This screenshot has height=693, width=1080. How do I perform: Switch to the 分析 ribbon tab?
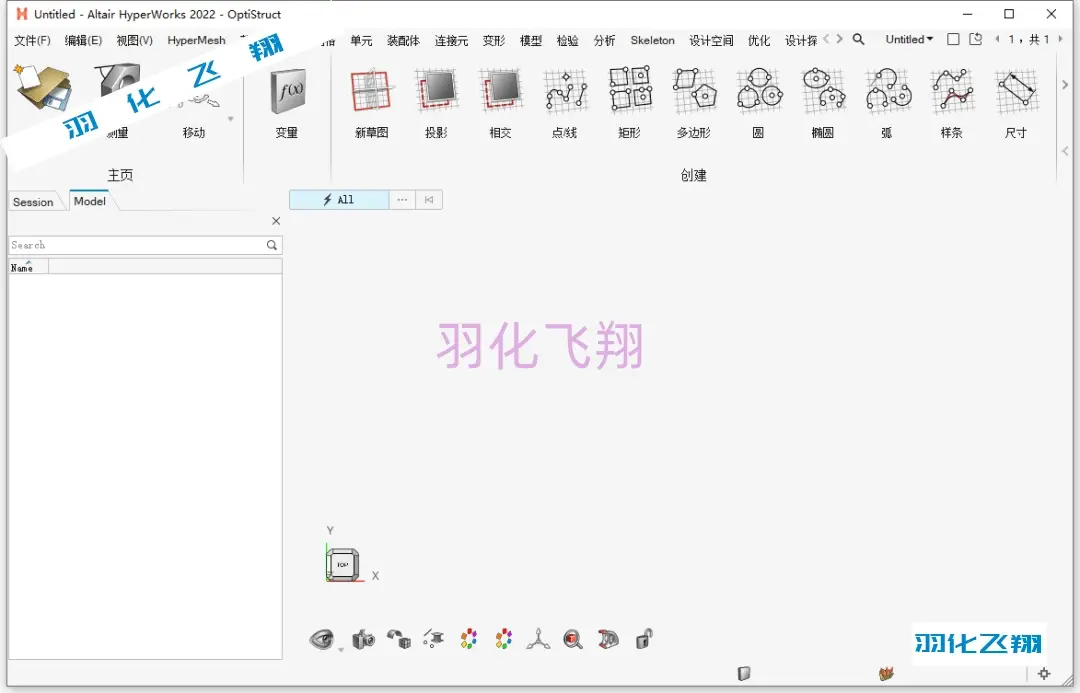pyautogui.click(x=605, y=41)
